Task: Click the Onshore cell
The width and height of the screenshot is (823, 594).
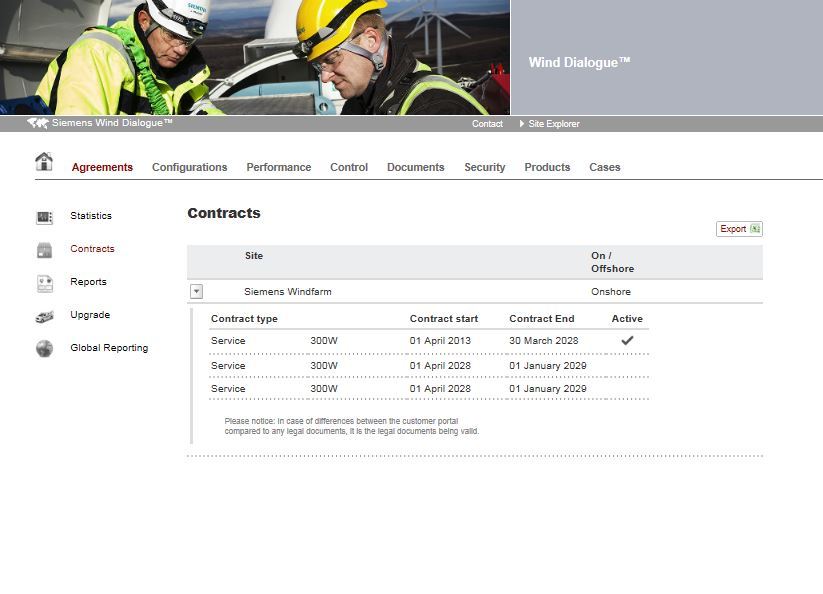Action: pyautogui.click(x=611, y=292)
